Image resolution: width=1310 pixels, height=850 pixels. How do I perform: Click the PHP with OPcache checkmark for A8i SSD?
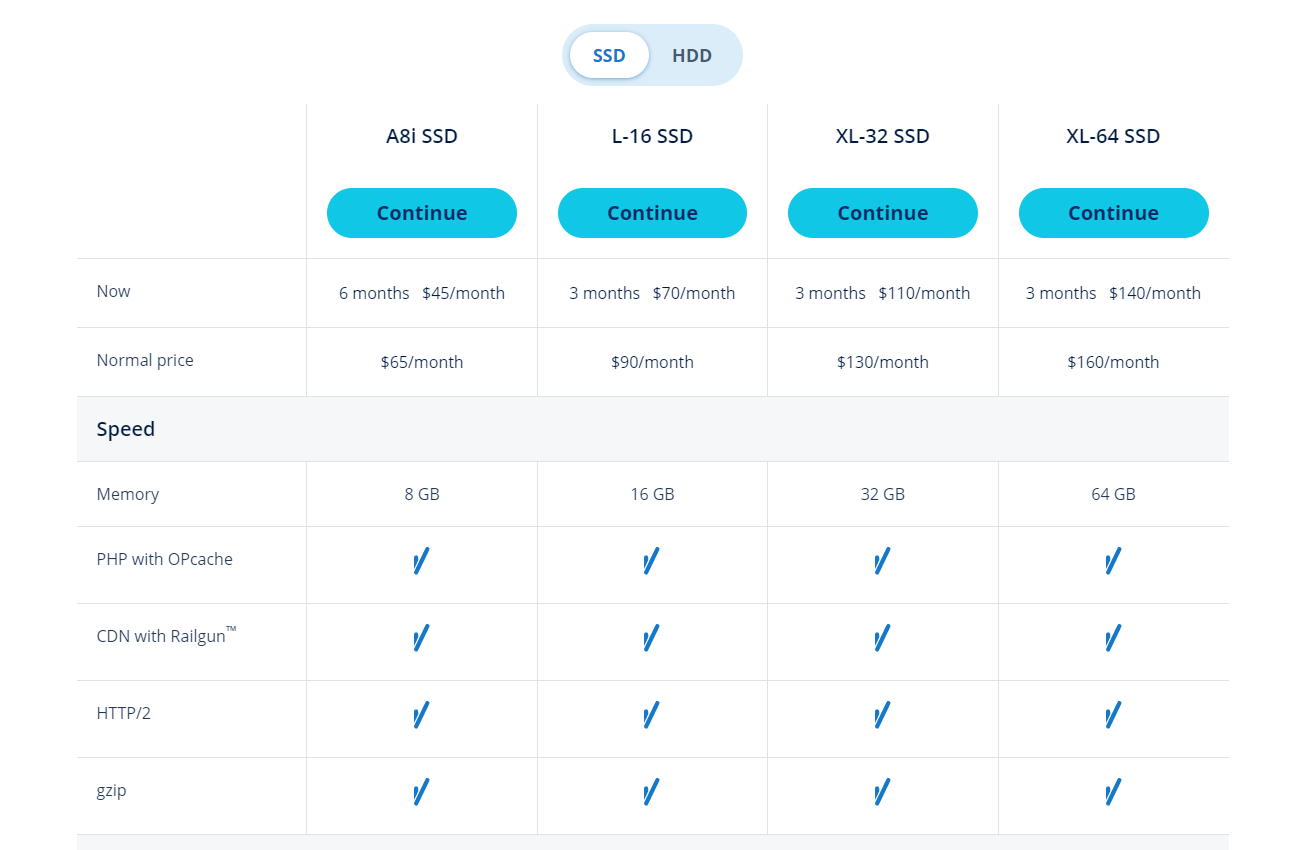(421, 561)
